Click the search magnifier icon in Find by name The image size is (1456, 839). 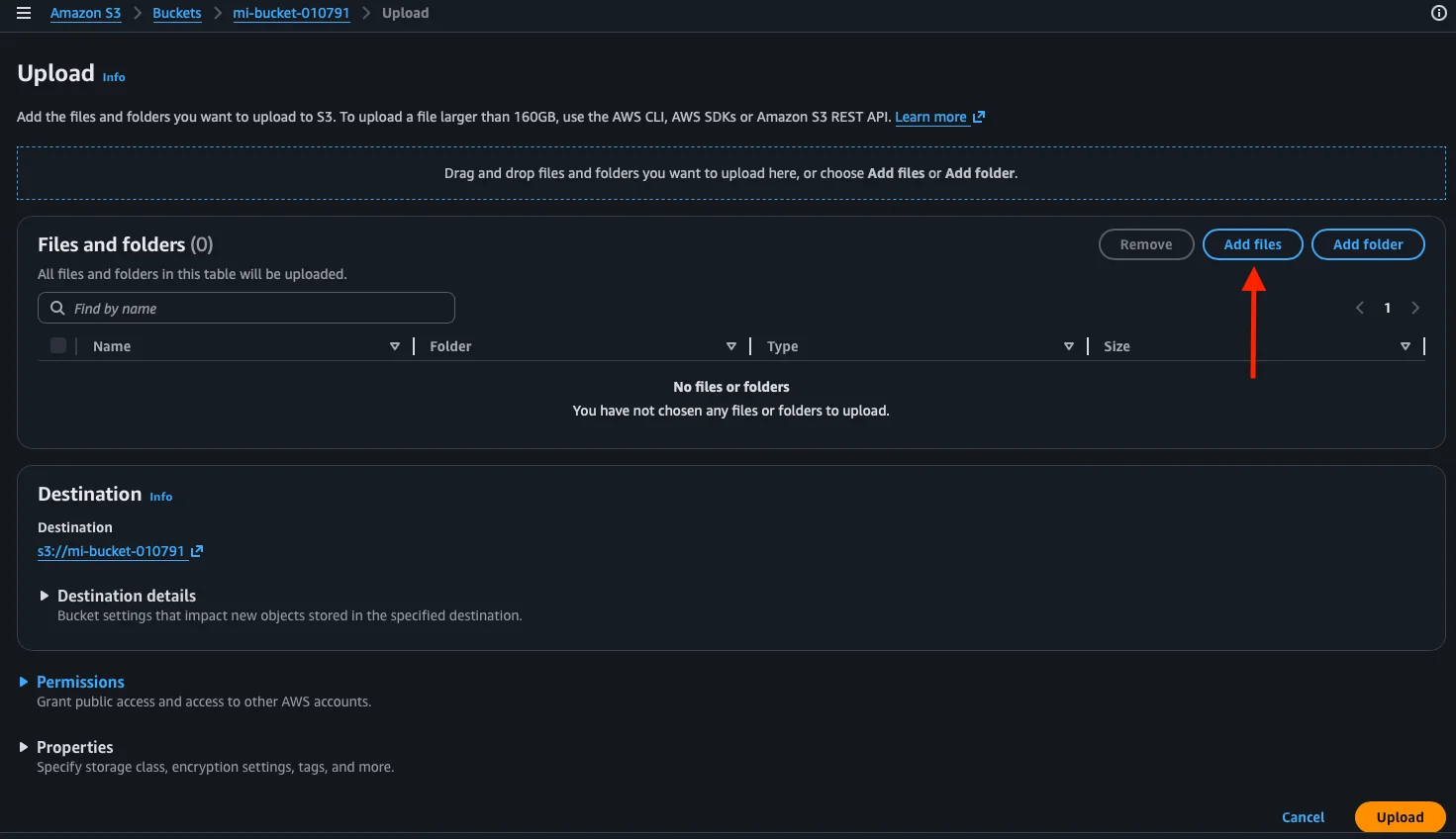pyautogui.click(x=57, y=308)
